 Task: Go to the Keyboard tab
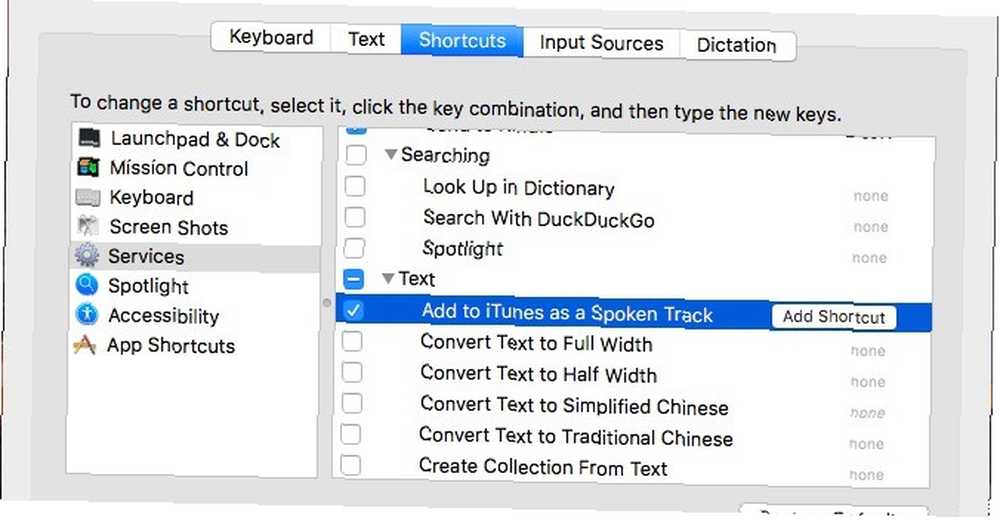coord(271,37)
